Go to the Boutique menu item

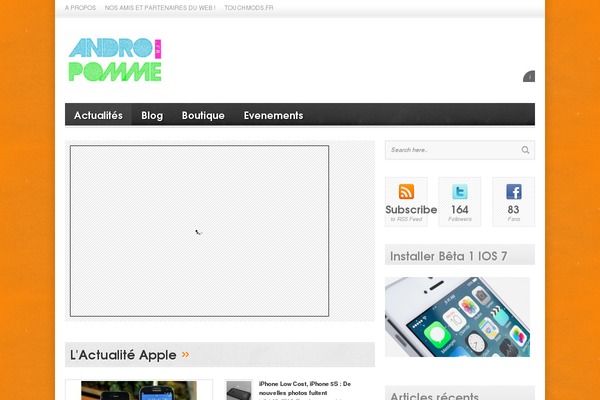(x=203, y=115)
